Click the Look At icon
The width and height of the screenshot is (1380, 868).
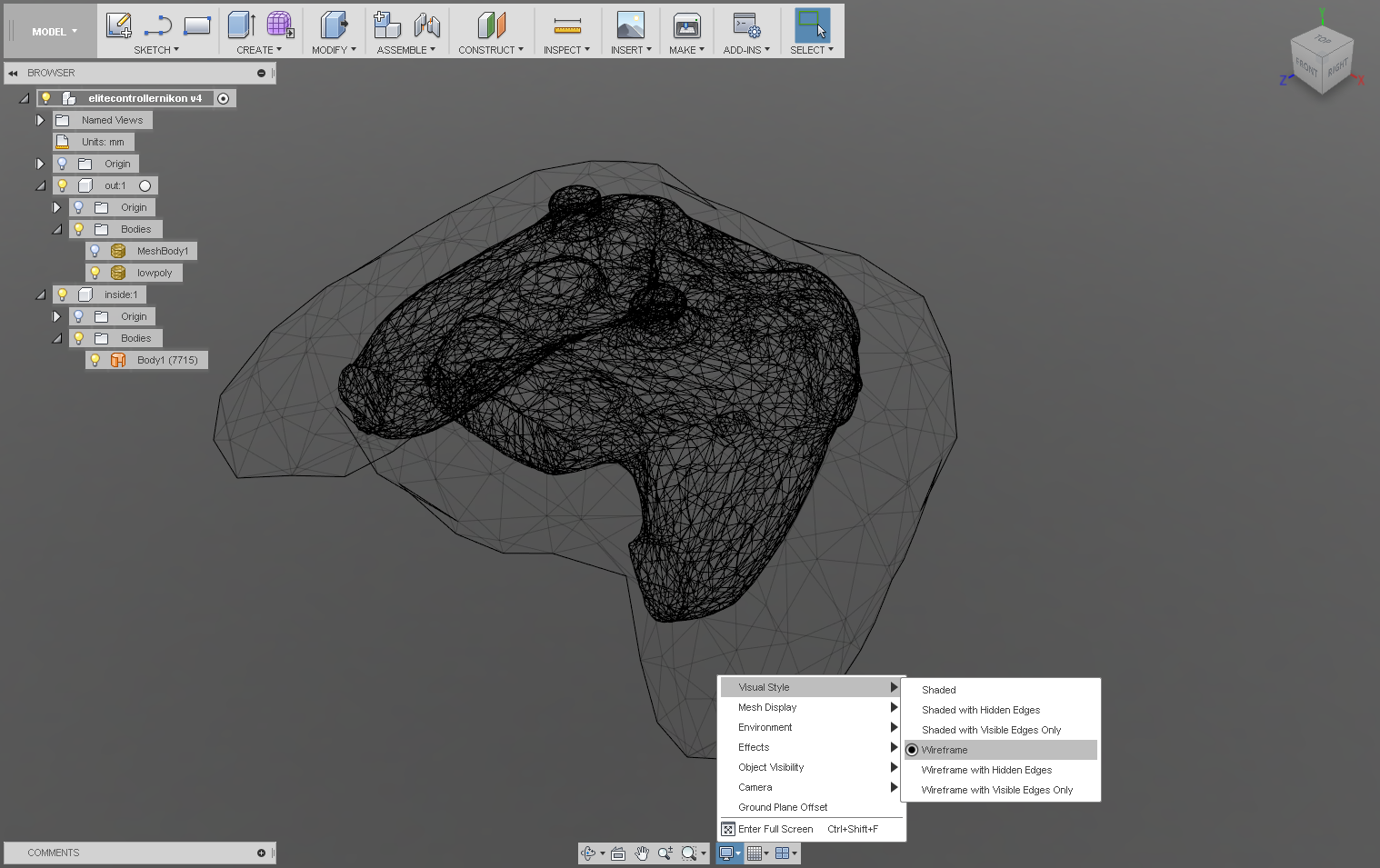click(618, 853)
